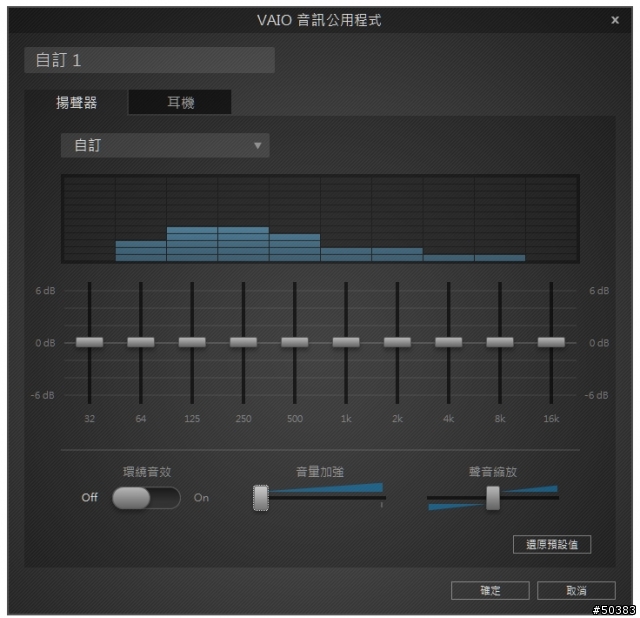Viewport: 640px width, 618px height.
Task: Confirm with the 確定 button
Action: click(x=490, y=590)
